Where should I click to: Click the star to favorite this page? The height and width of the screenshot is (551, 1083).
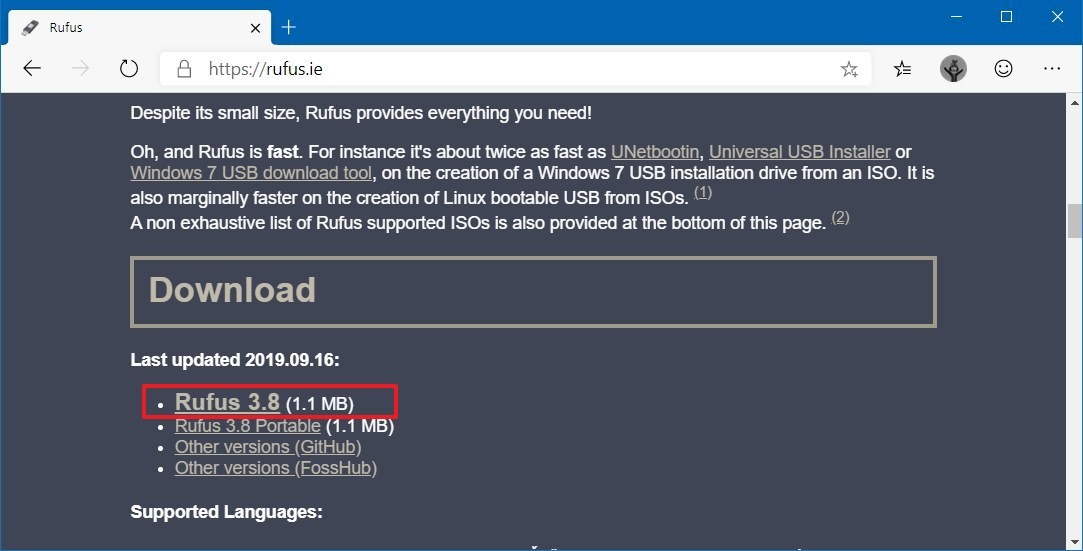(x=849, y=69)
